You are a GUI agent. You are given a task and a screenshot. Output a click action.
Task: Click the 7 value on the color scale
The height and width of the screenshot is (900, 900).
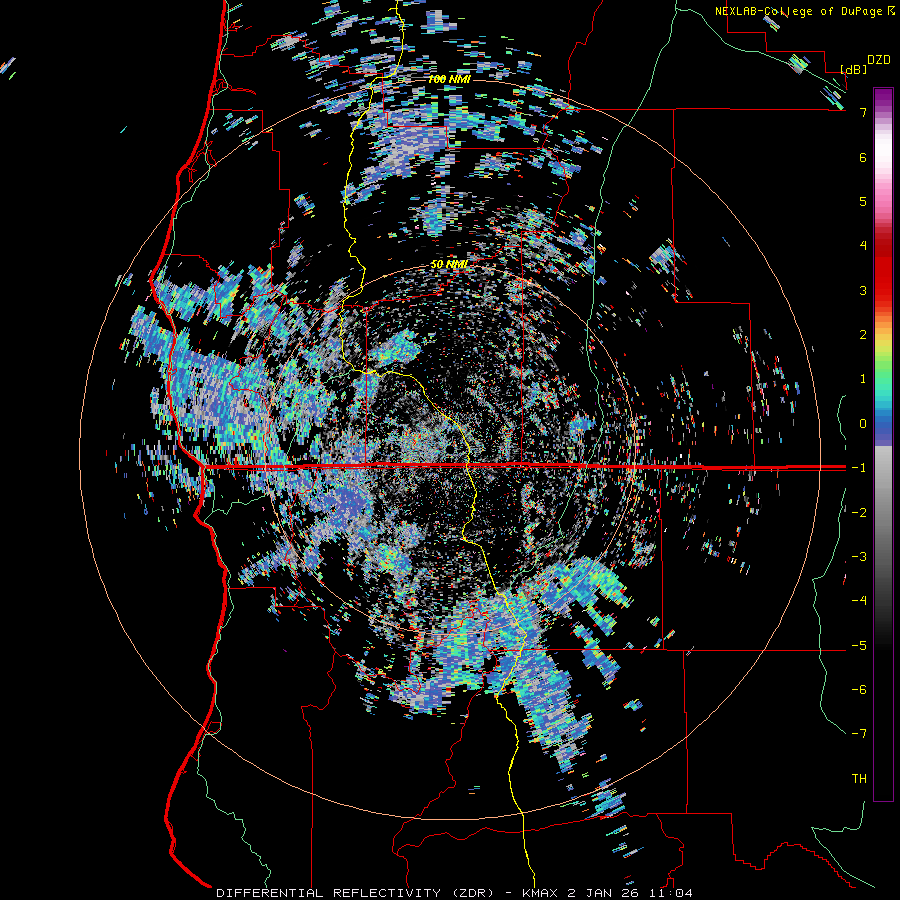pyautogui.click(x=863, y=112)
